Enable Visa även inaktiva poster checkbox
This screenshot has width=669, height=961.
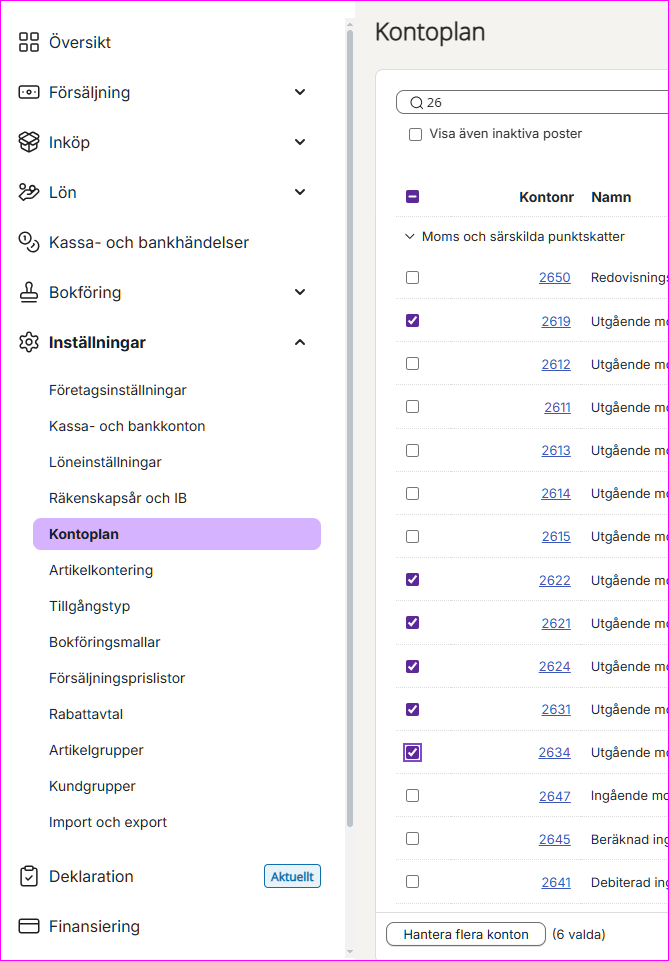[x=415, y=134]
